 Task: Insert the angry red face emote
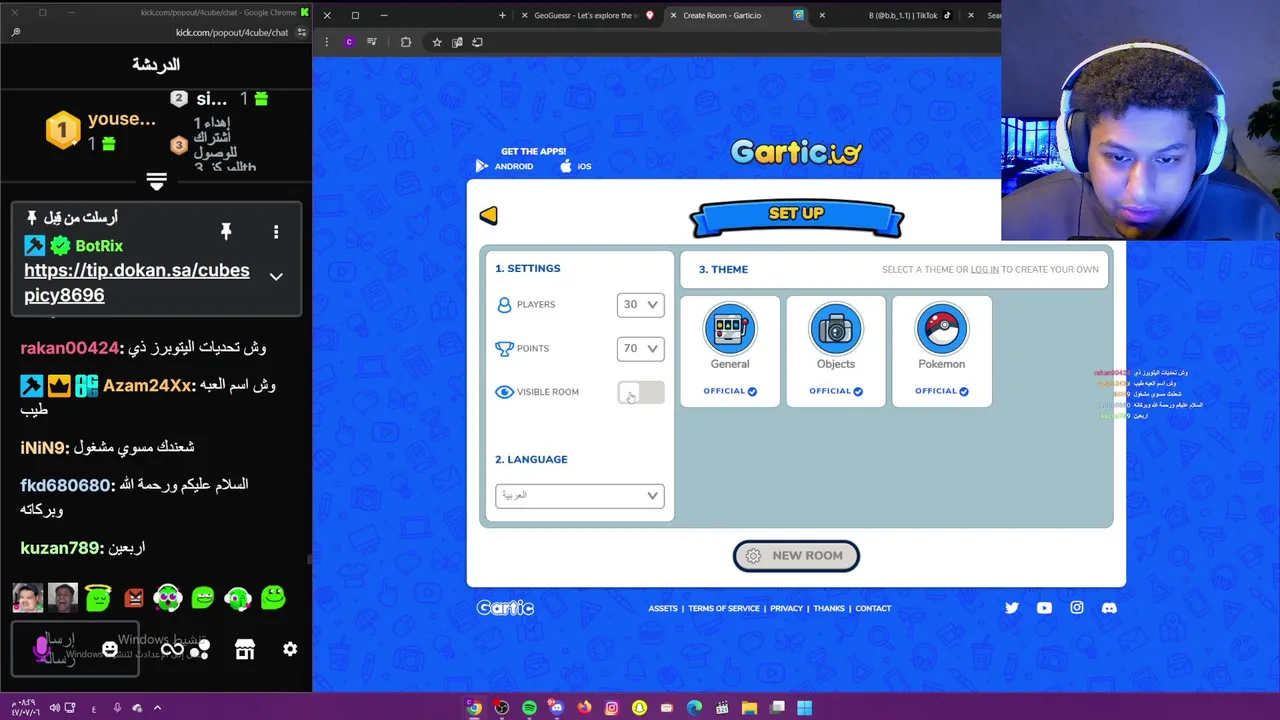point(133,598)
